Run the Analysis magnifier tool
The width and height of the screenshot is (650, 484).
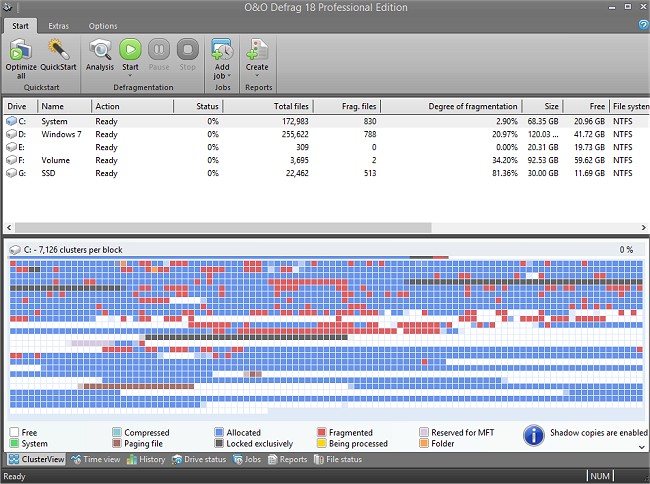point(100,50)
